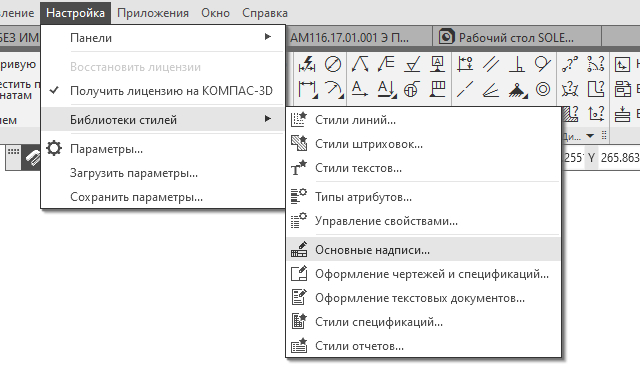This screenshot has width=640, height=384.
Task: Click the stacked panels arrangement icon
Action: pos(622,89)
